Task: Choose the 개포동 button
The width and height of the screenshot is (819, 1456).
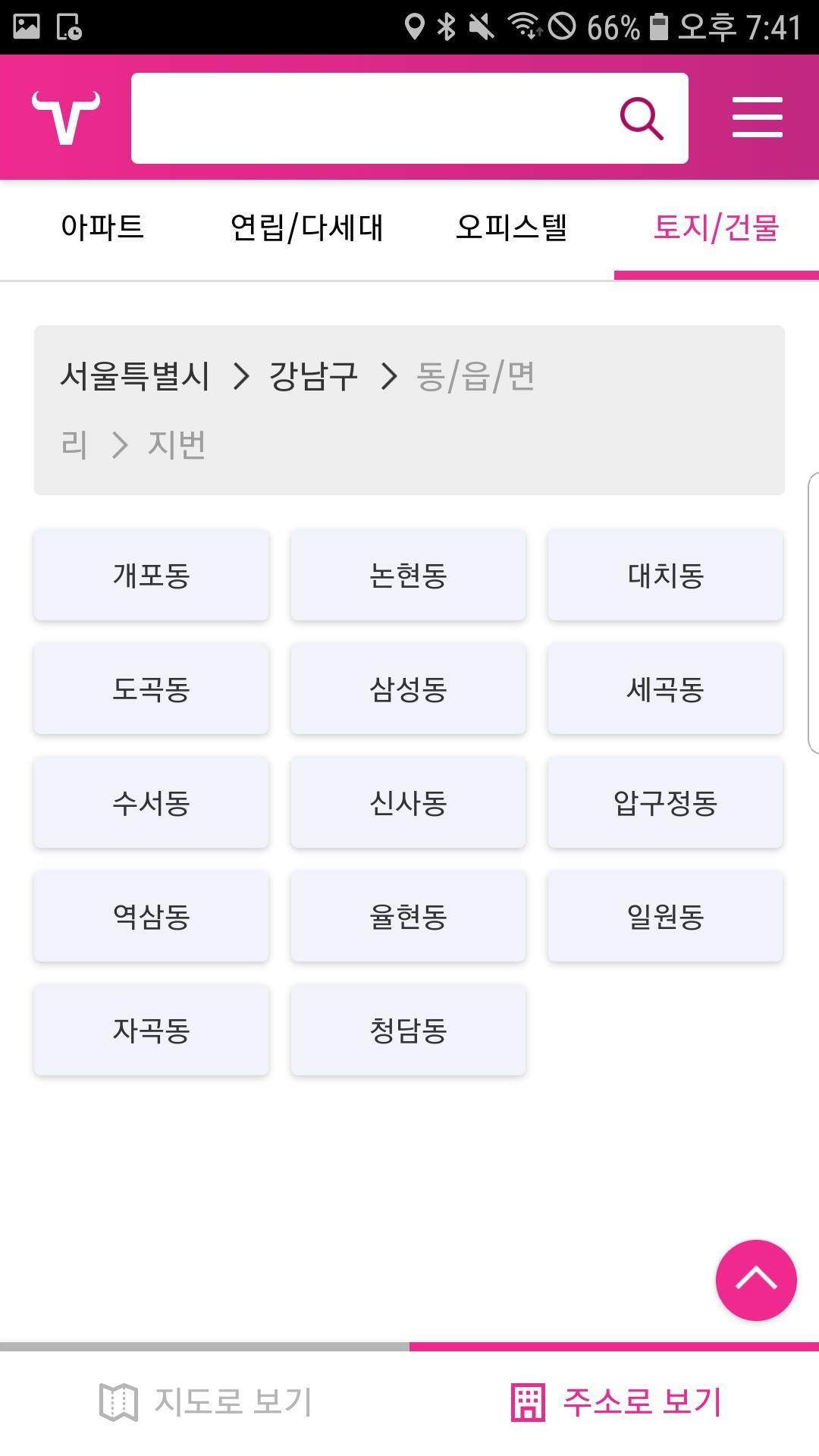Action: point(151,576)
